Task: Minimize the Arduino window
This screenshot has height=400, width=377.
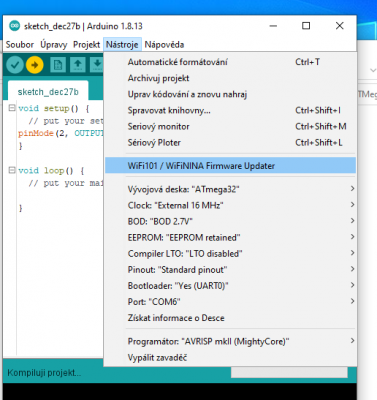Action: click(273, 26)
